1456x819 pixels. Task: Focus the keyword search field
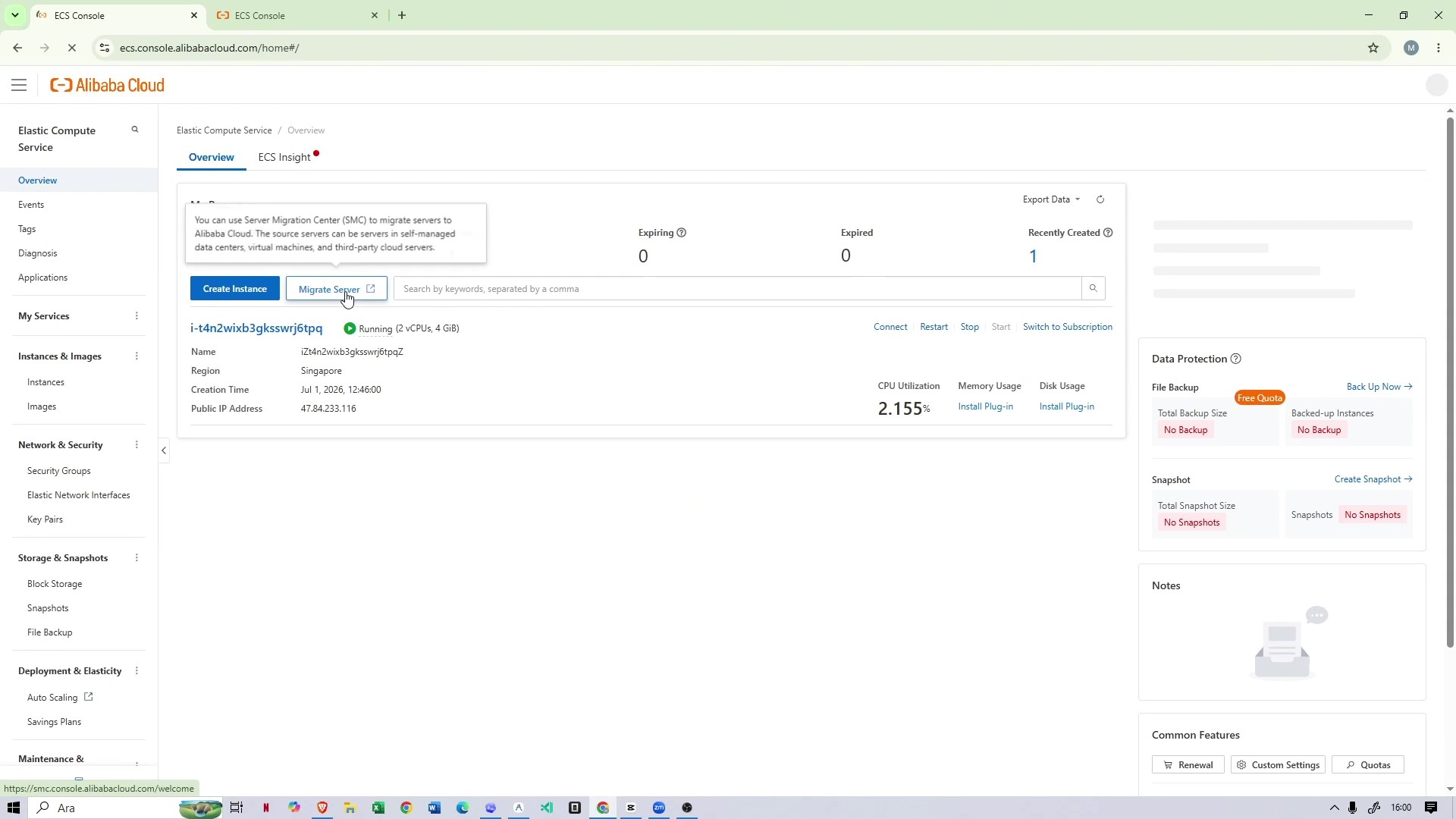tap(738, 289)
